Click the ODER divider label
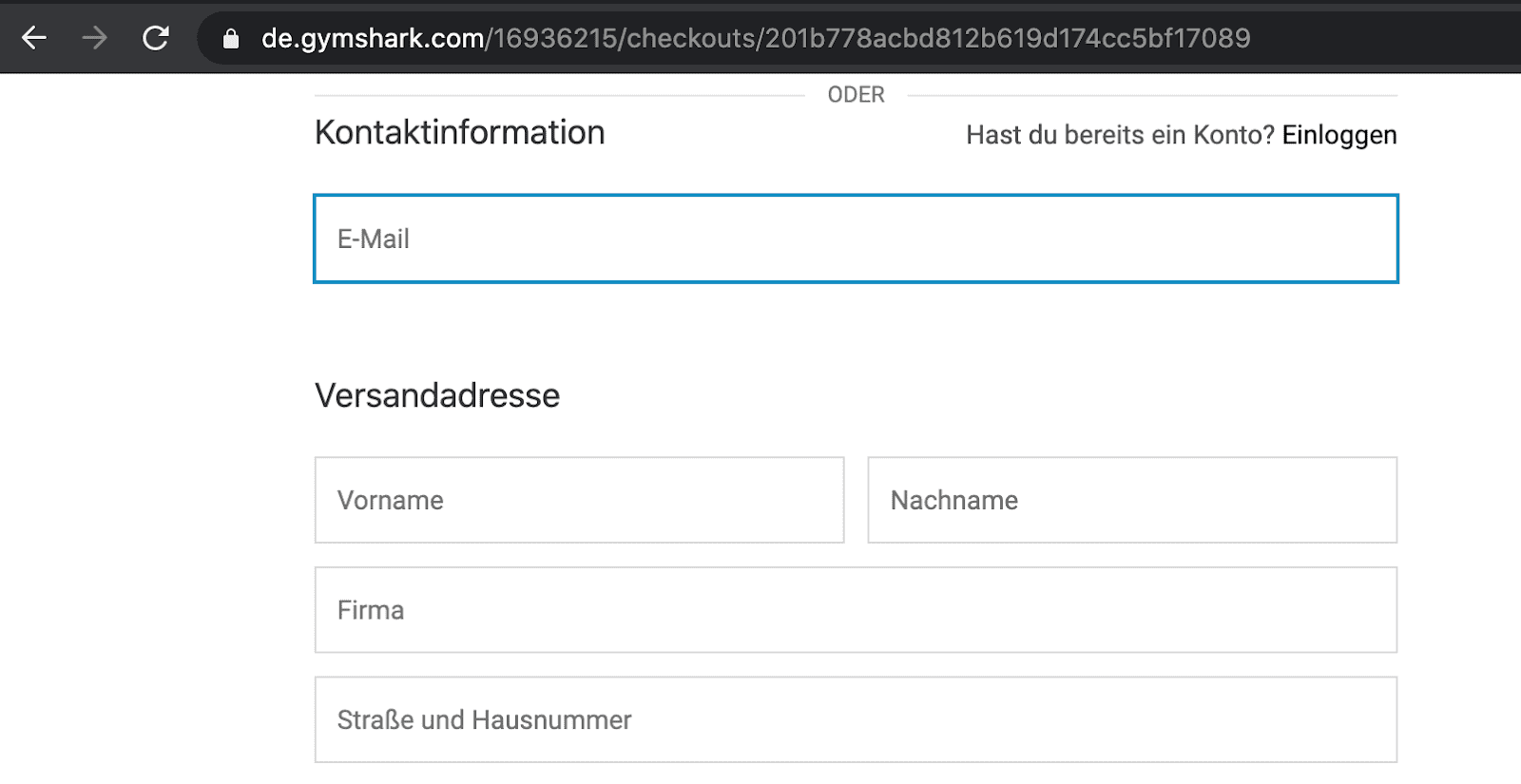Viewport: 1521px width, 784px height. pyautogui.click(x=856, y=95)
